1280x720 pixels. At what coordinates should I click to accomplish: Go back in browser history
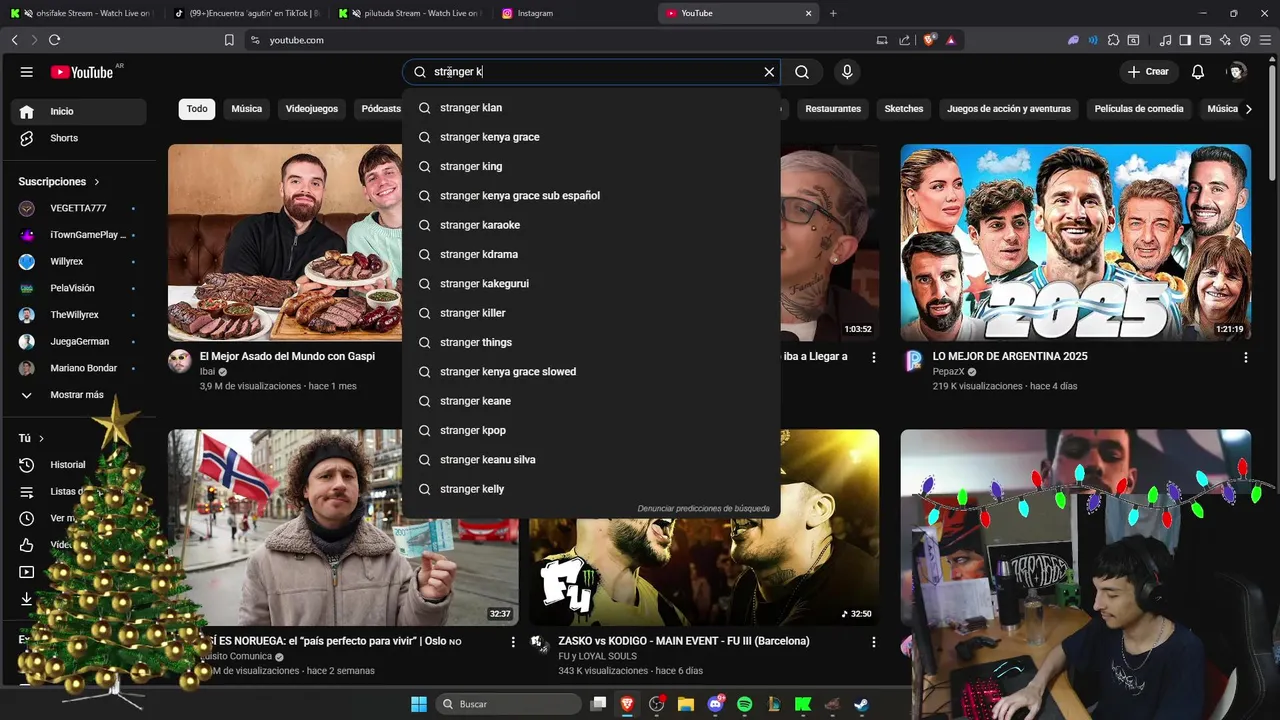click(x=14, y=40)
